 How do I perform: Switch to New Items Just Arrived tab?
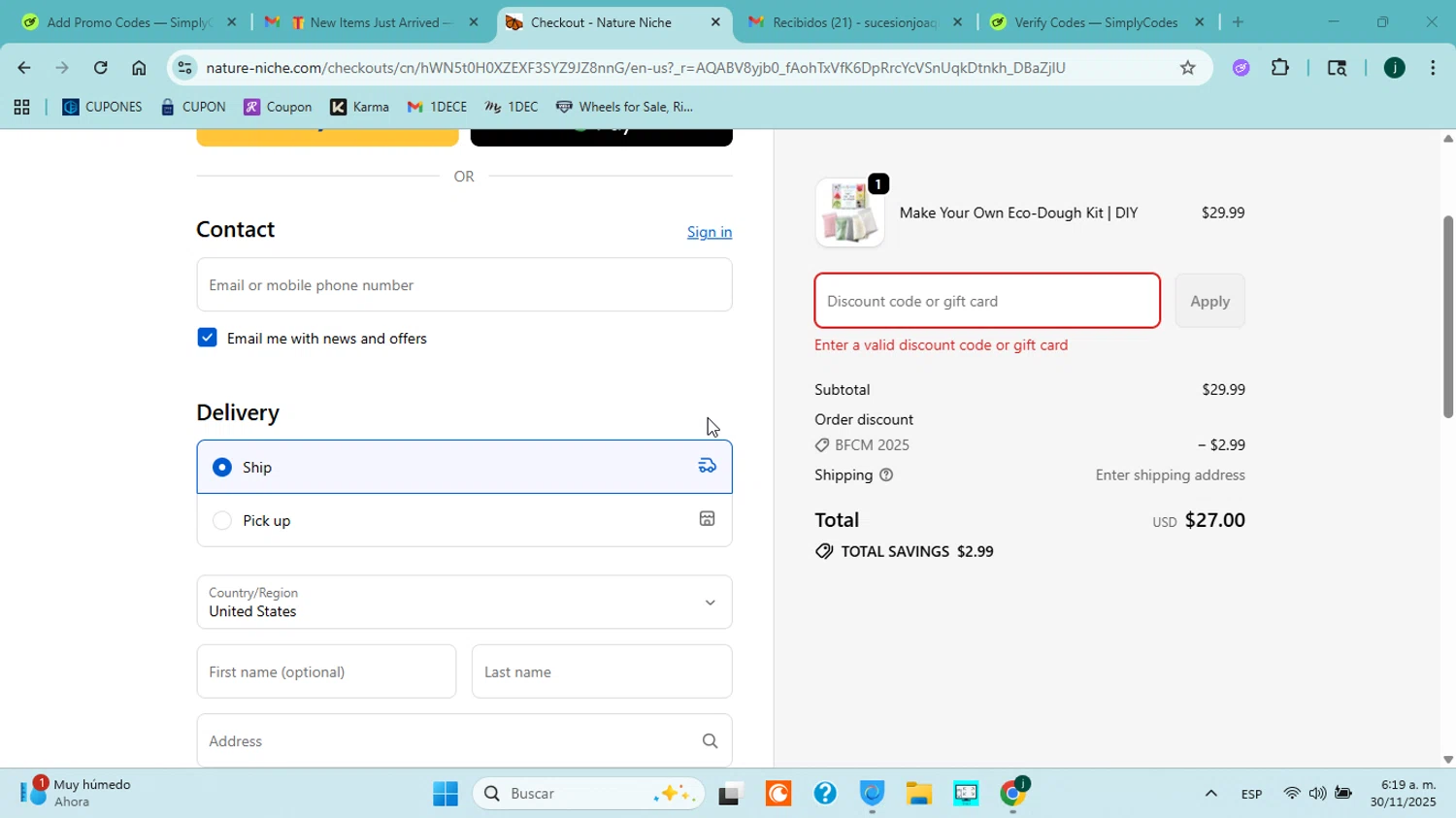pos(371,22)
